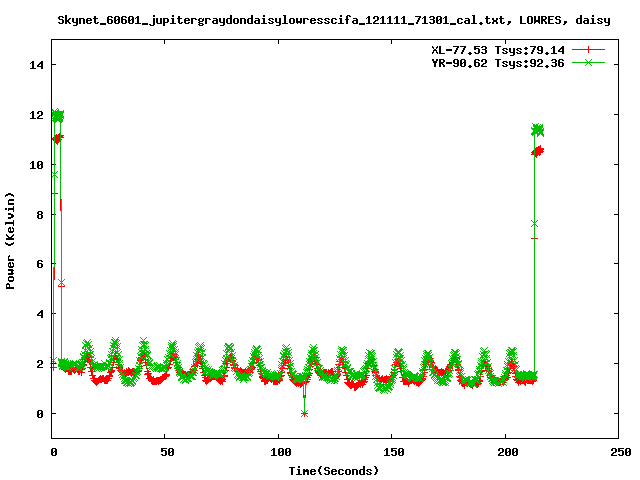This screenshot has height=480, width=640.
Task: Click the y-axis tick label 8
Action: pos(40,215)
